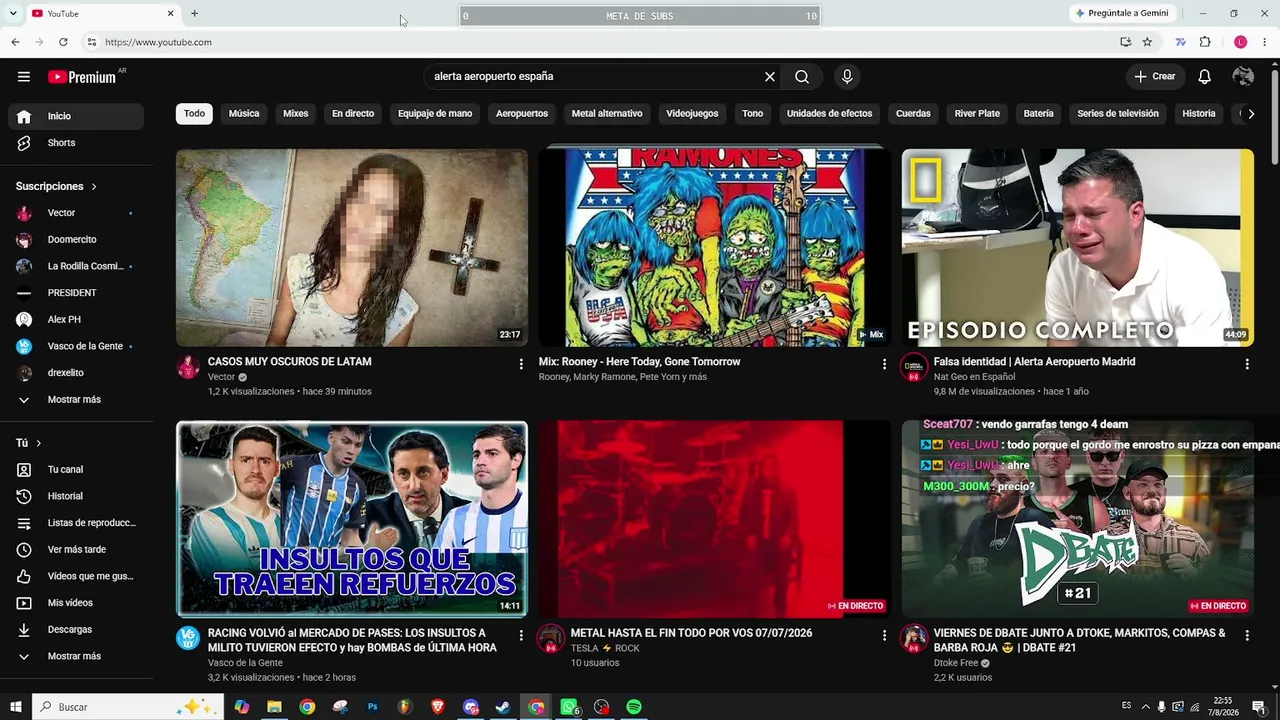The height and width of the screenshot is (720, 1280).
Task: Select the River Plate filter chip
Action: pyautogui.click(x=977, y=114)
